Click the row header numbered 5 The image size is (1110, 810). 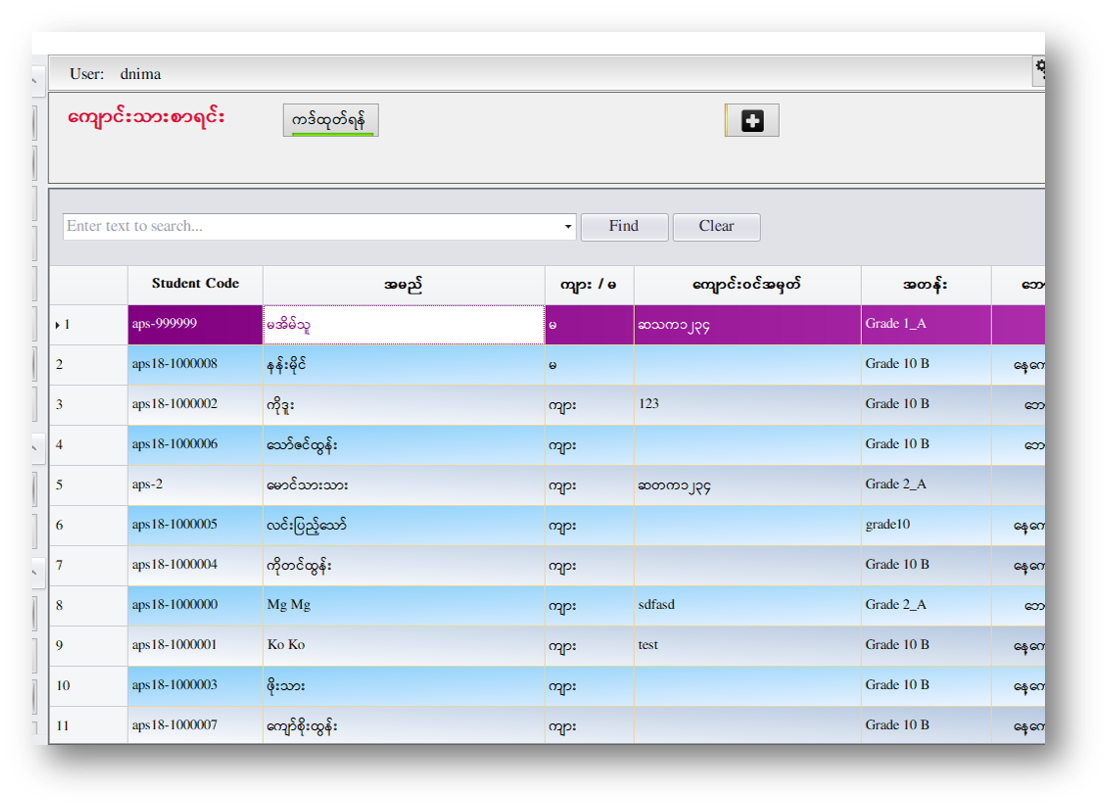[x=88, y=485]
